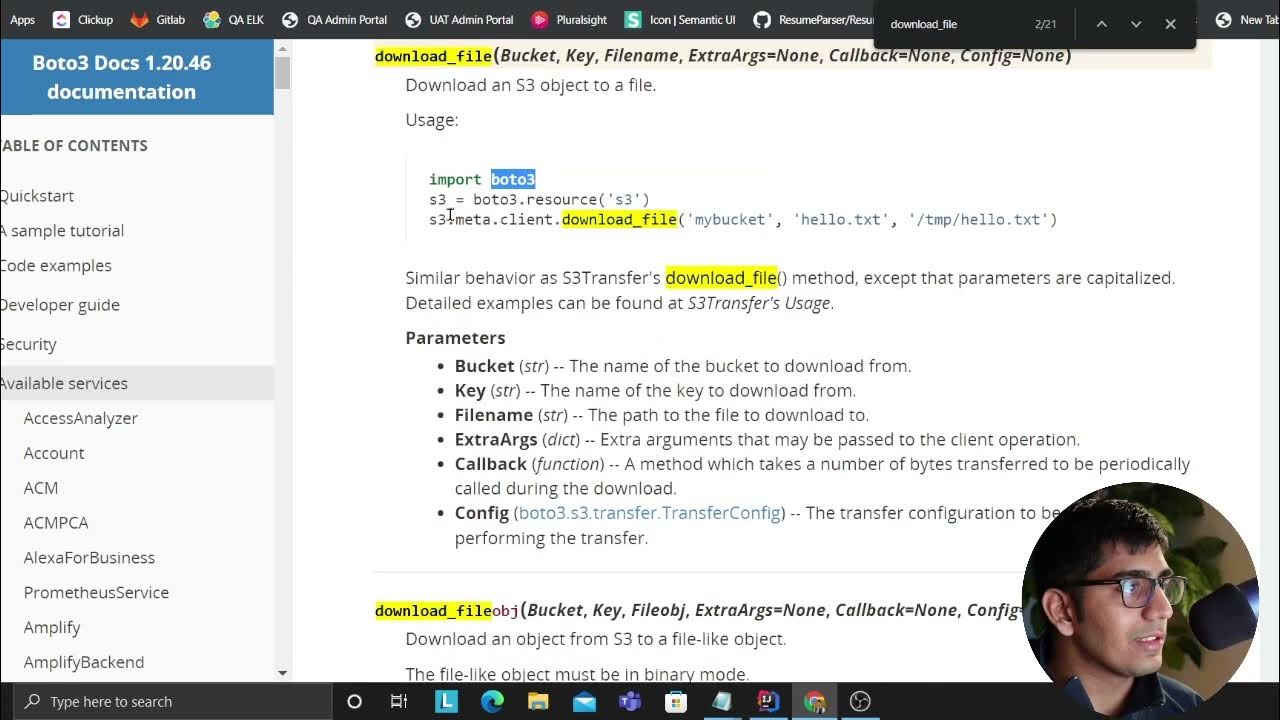The width and height of the screenshot is (1280, 720).
Task: Open the Code examples section
Action: (x=56, y=266)
